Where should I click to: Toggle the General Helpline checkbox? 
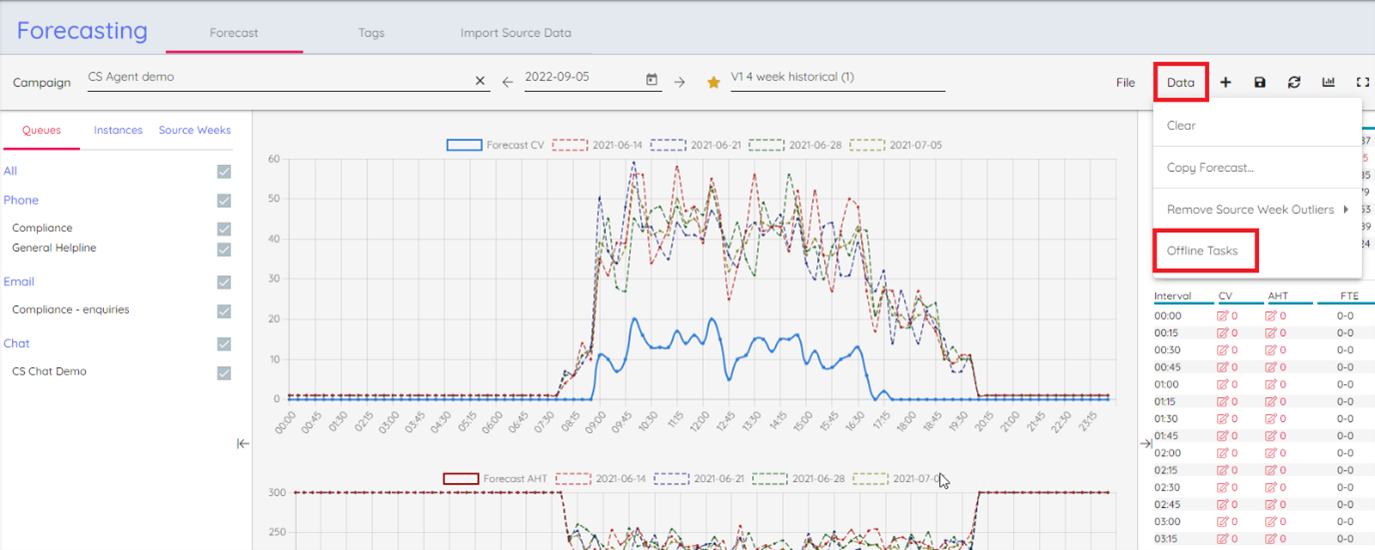[224, 249]
